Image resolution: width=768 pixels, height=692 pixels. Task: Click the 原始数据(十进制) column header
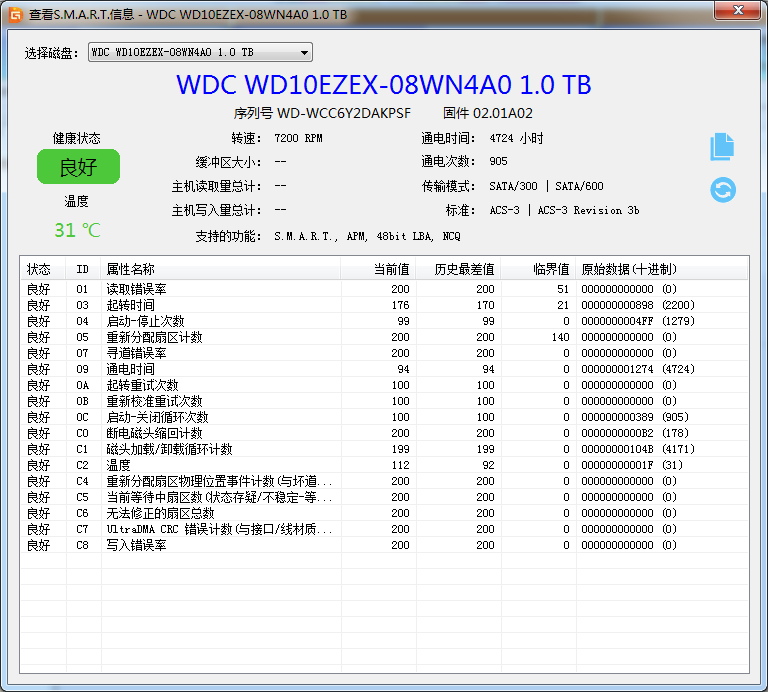pyautogui.click(x=662, y=269)
